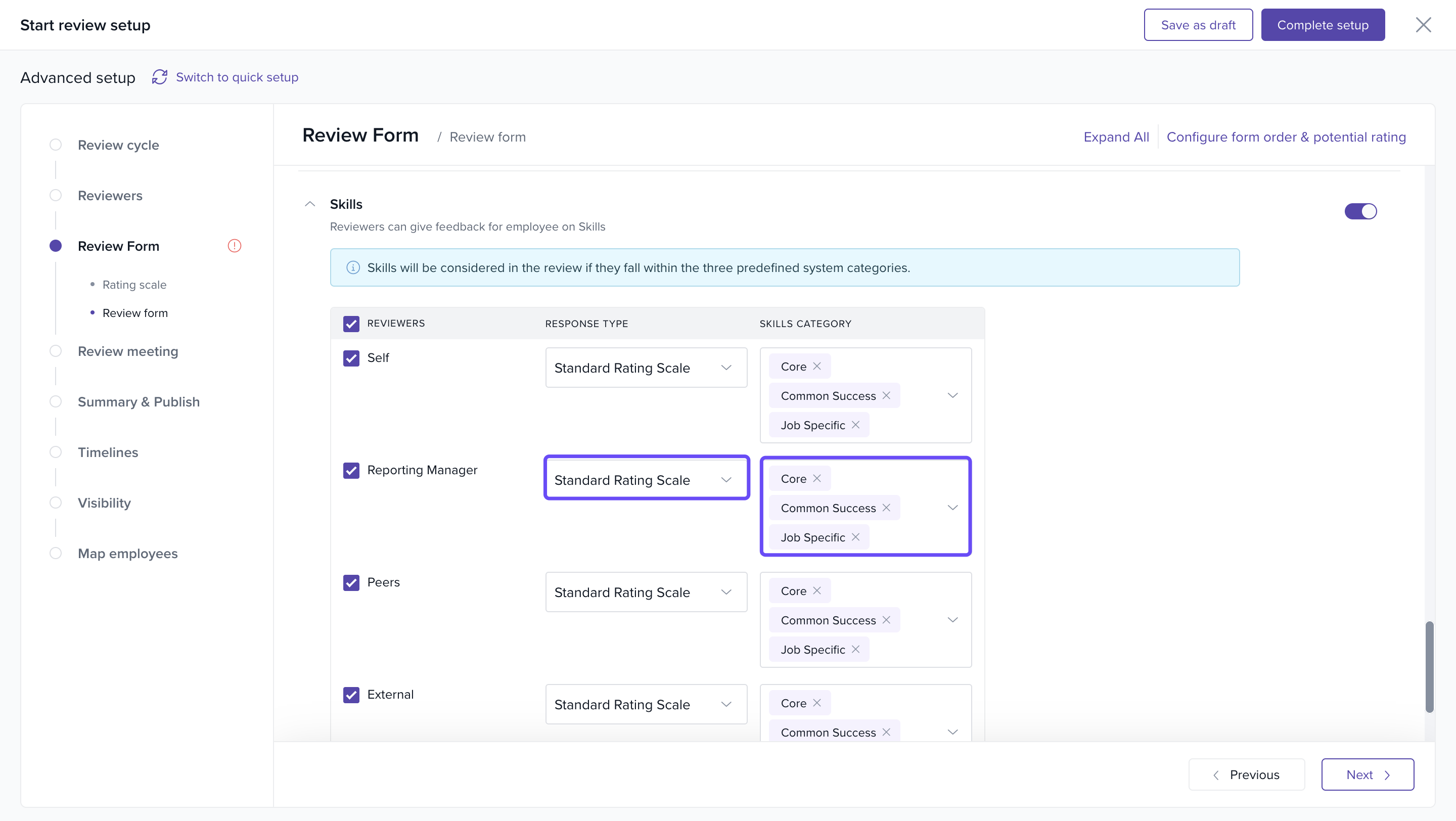Click the vertical scrollbar thumb in form panel

(x=1429, y=667)
